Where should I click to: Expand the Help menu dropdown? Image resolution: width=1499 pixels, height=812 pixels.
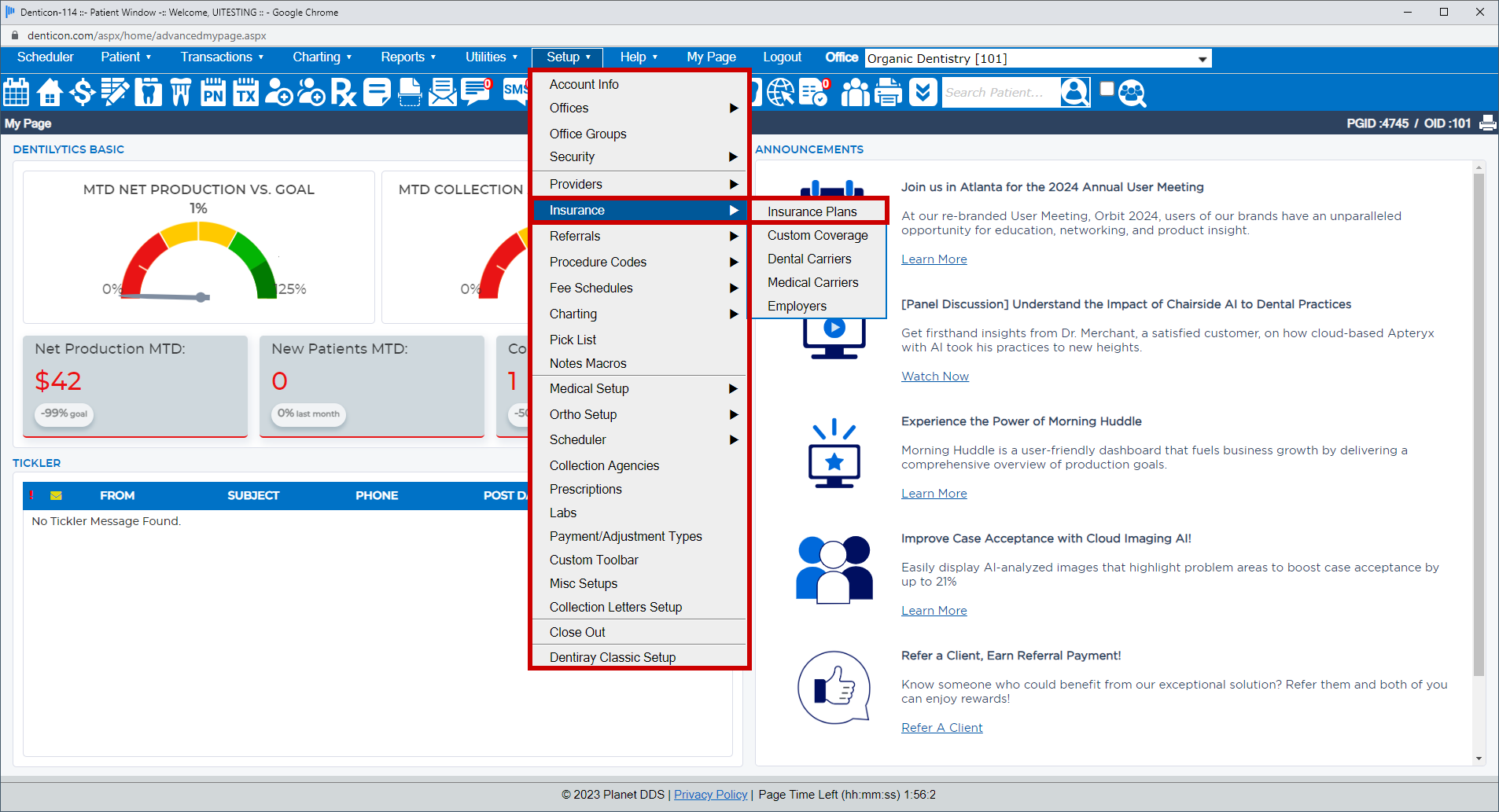coord(639,57)
